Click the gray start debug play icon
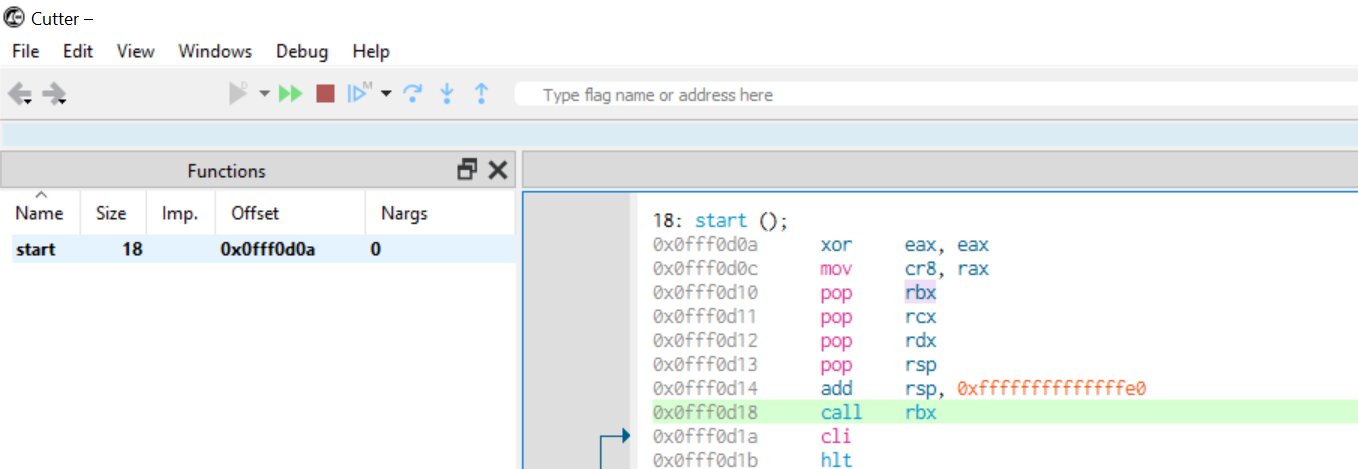 point(237,94)
